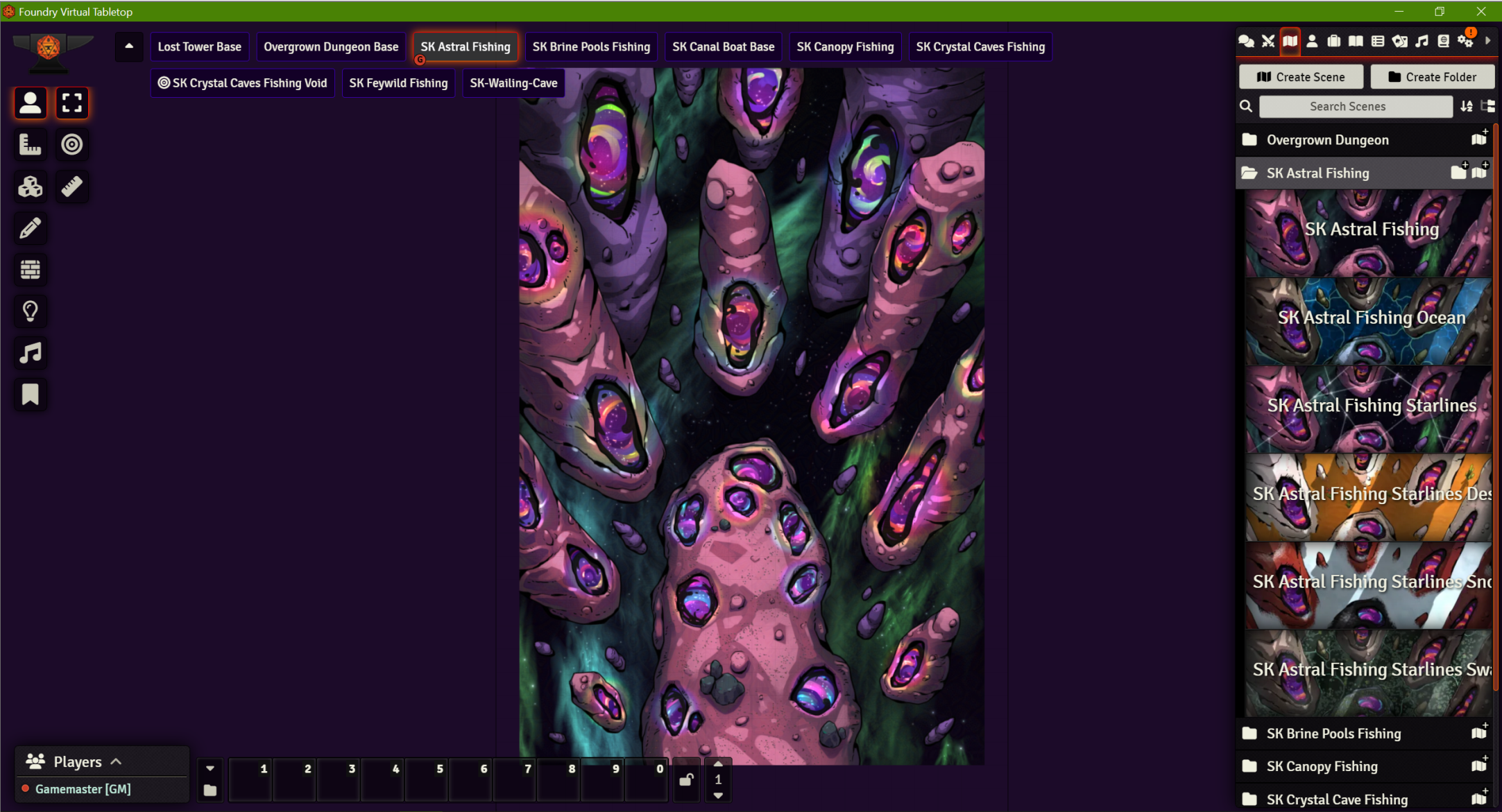
Task: Open the Journal Notes bookmark tool
Action: click(31, 395)
